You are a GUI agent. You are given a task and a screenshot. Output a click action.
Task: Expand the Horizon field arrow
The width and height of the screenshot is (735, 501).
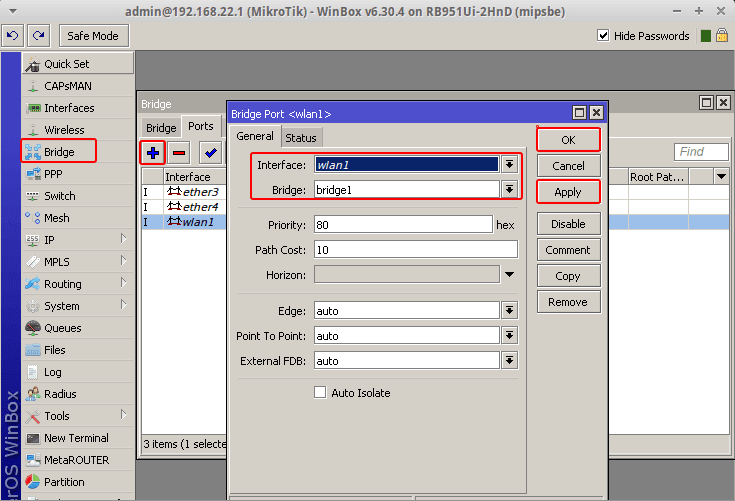(510, 275)
